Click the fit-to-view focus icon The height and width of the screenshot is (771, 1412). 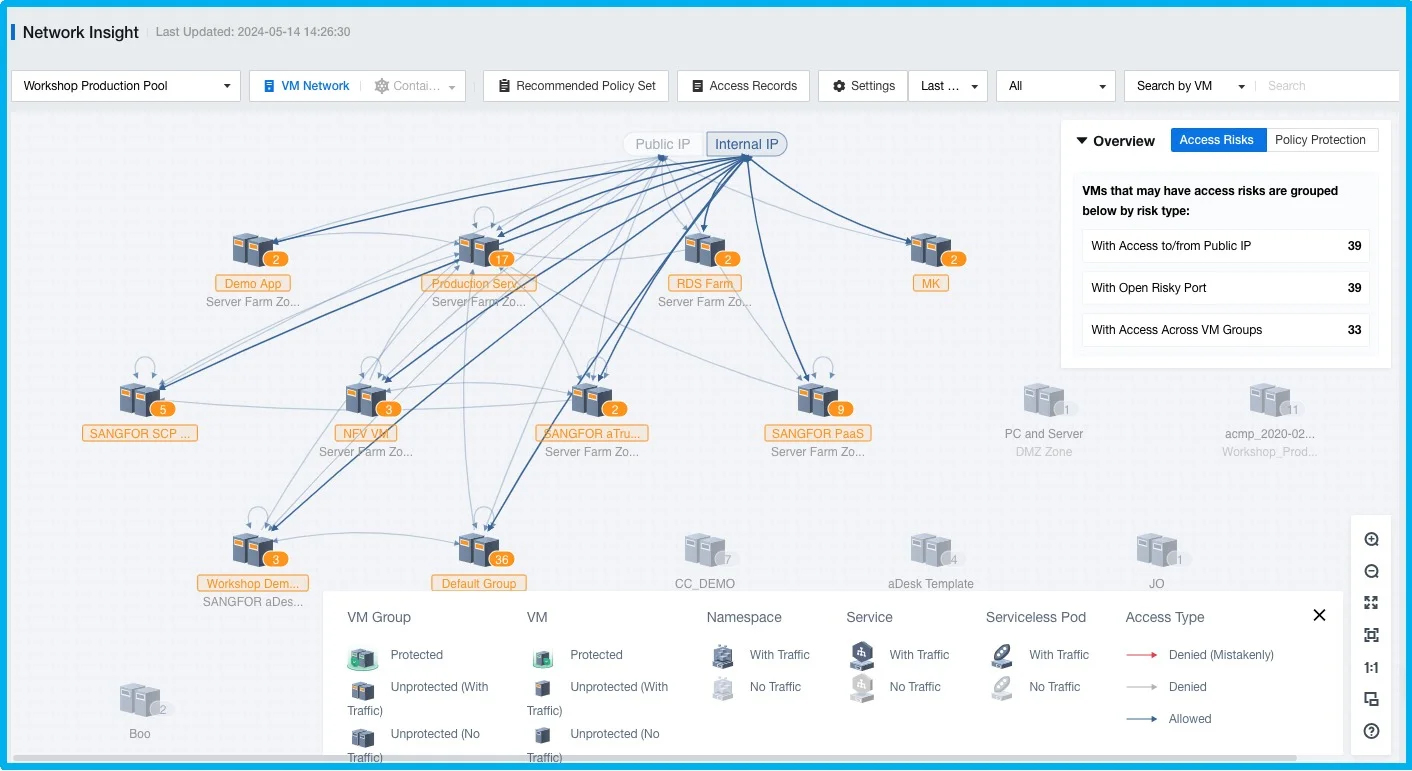pos(1371,634)
